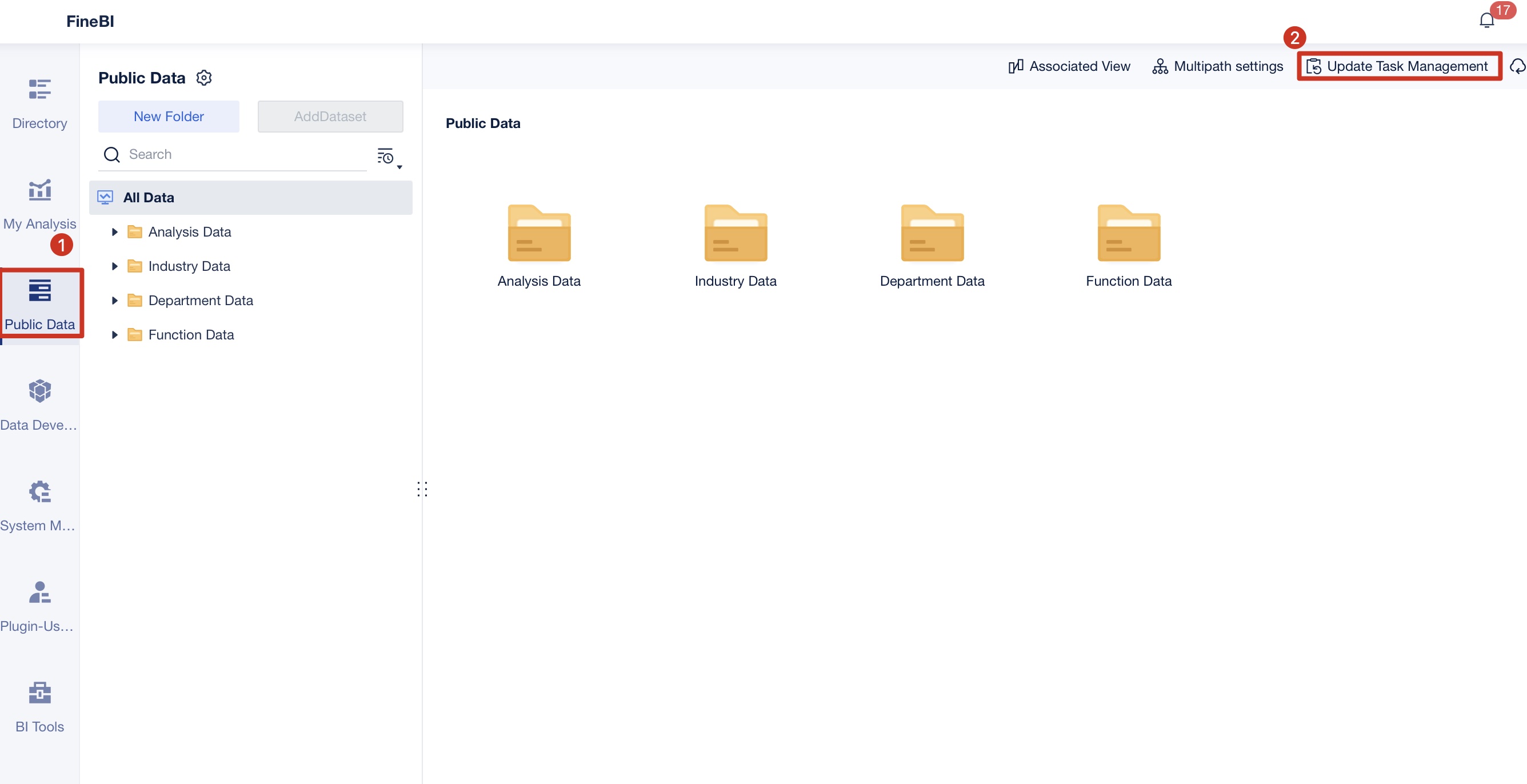Viewport: 1527px width, 784px height.
Task: Expand the Analysis Data tree node
Action: (x=115, y=231)
